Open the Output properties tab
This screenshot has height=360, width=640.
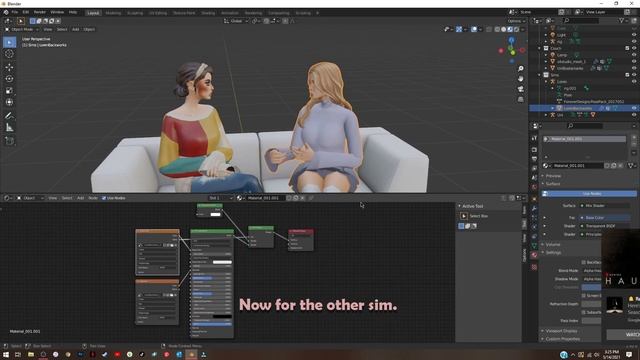534,159
